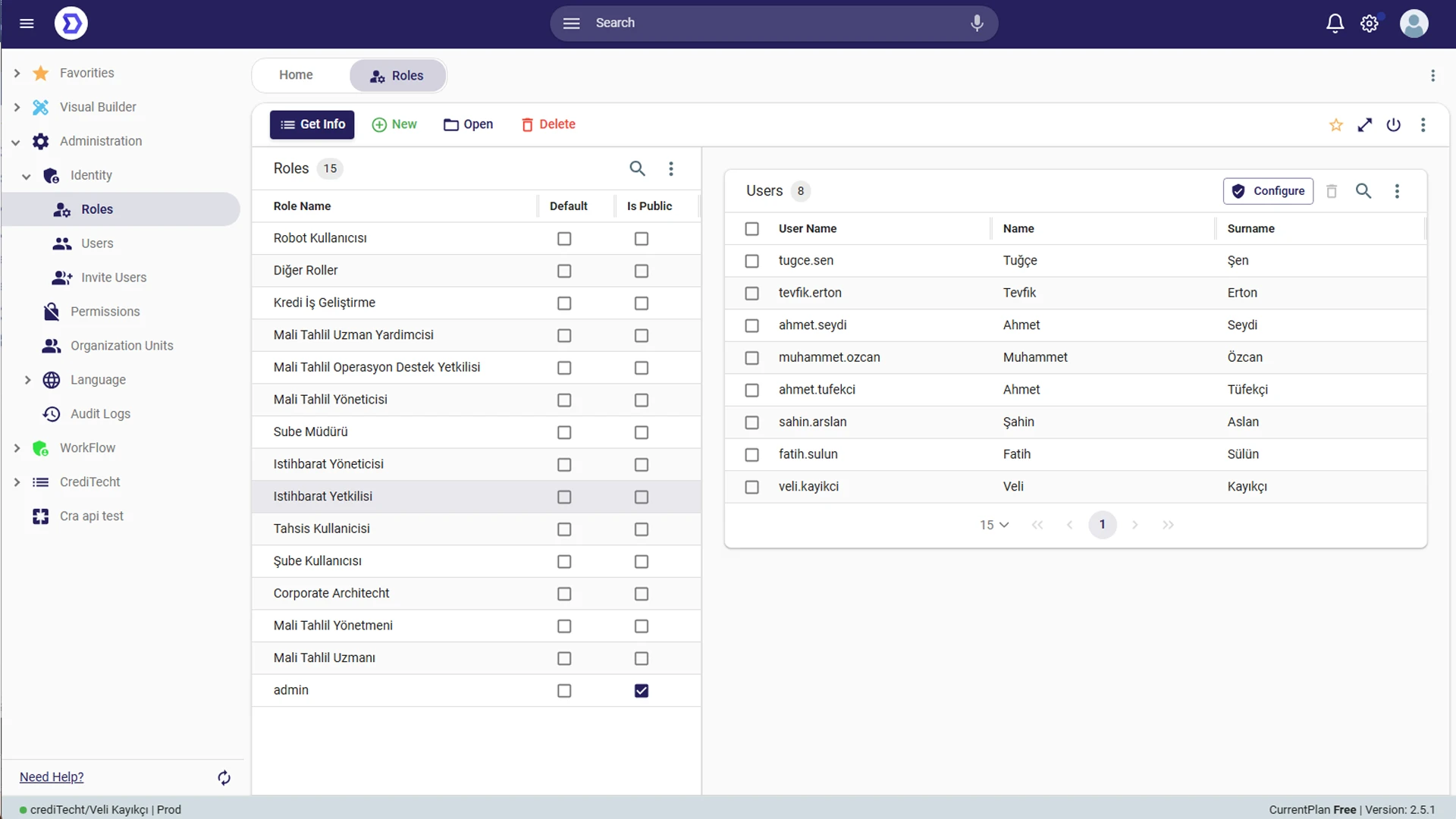Open the settings gear in header
The width and height of the screenshot is (1456, 819).
(x=1370, y=24)
